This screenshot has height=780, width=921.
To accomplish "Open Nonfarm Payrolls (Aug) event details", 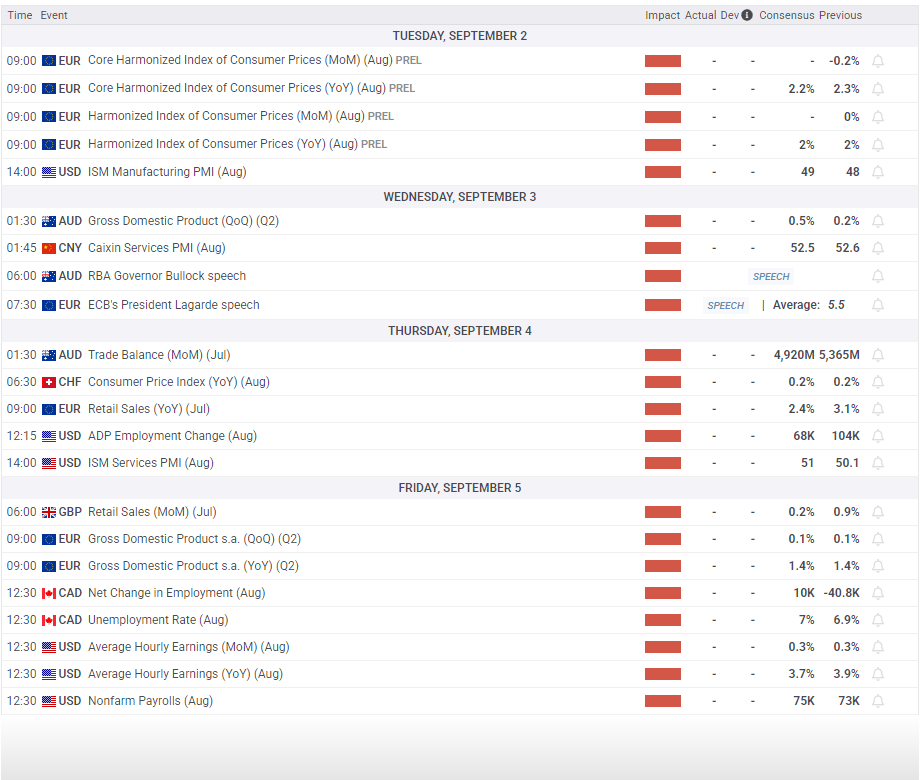I will [x=150, y=701].
